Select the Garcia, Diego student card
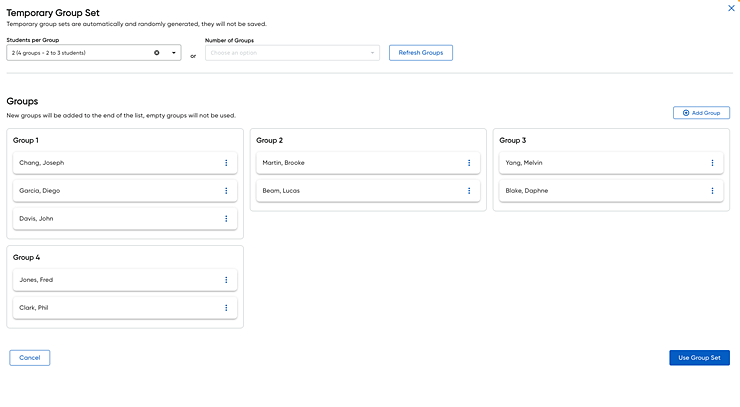 (x=125, y=191)
